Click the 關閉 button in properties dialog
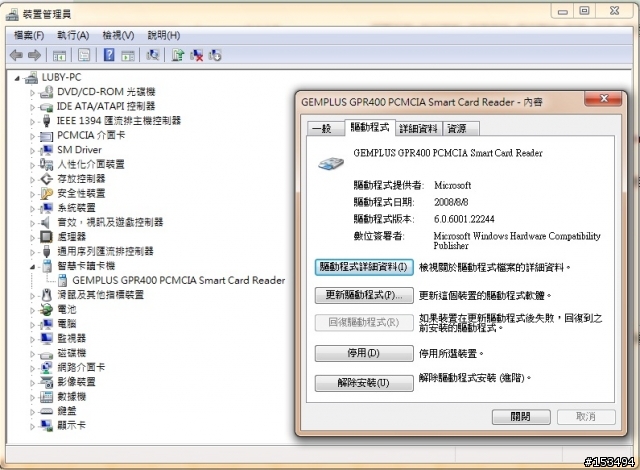Image resolution: width=640 pixels, height=470 pixels. (x=521, y=417)
